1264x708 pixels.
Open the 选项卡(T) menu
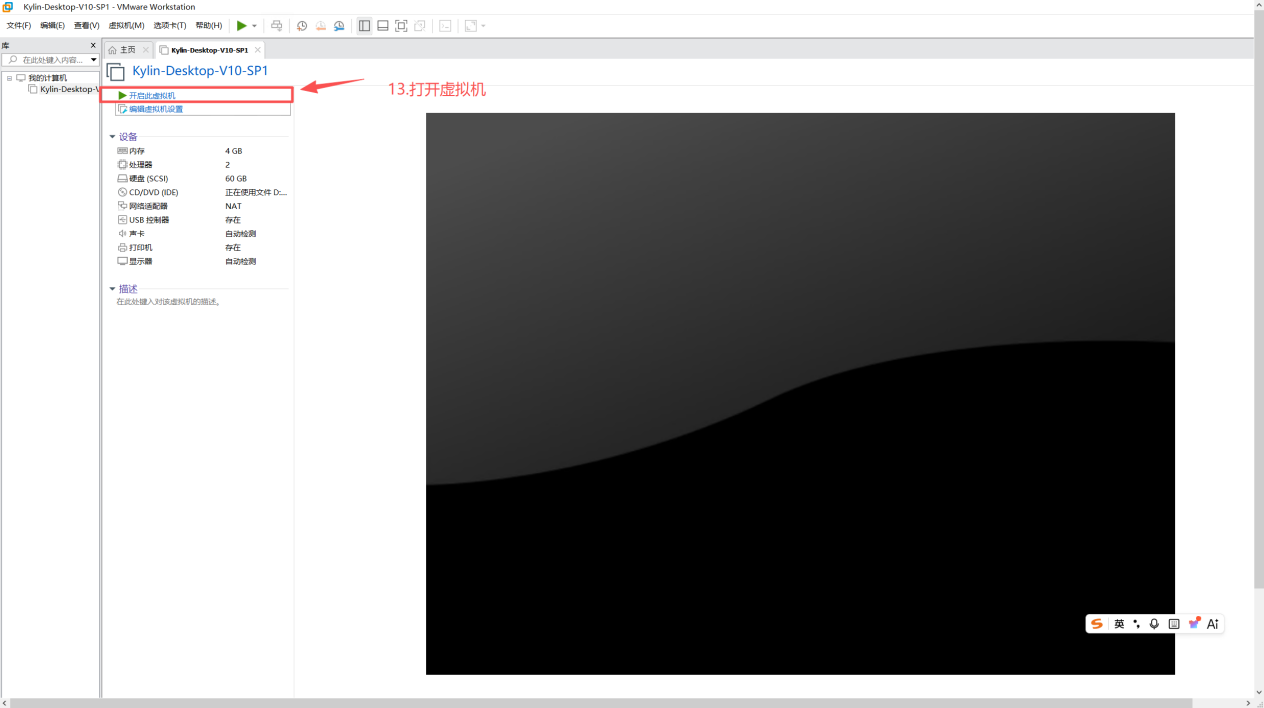[169, 26]
